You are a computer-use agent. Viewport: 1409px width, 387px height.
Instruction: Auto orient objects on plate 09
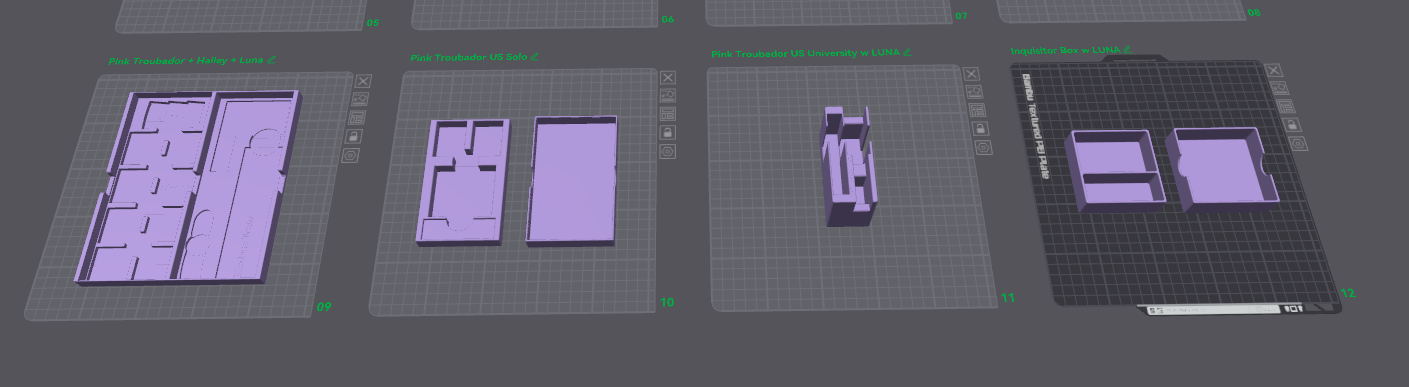tap(359, 99)
